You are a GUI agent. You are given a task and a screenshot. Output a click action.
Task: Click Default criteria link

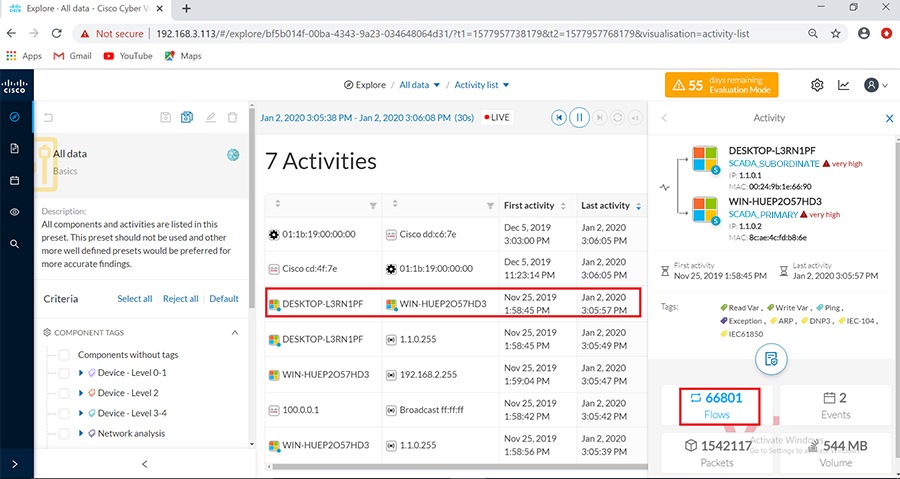pyautogui.click(x=224, y=299)
